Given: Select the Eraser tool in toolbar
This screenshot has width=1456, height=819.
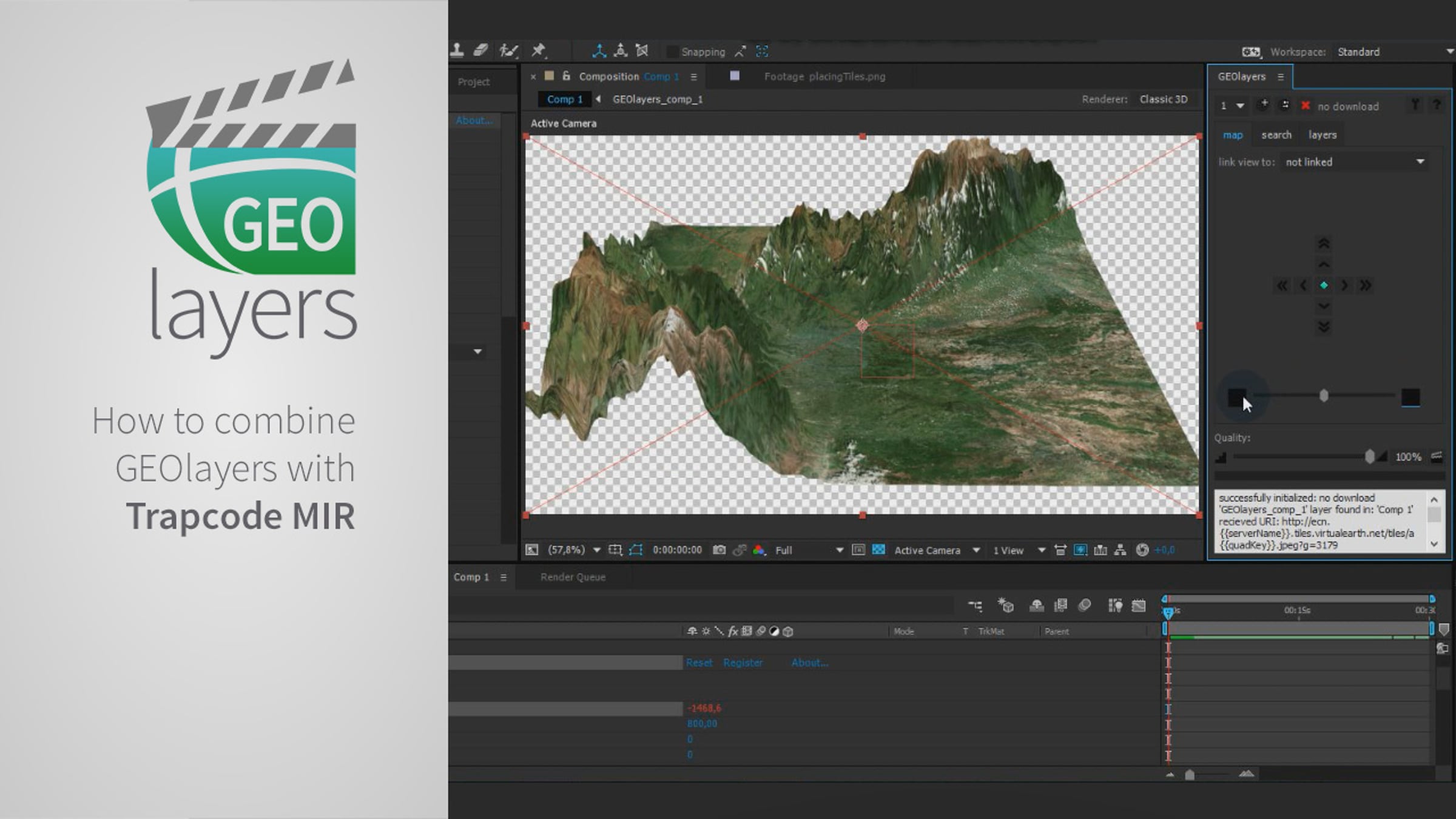Looking at the screenshot, I should pyautogui.click(x=480, y=51).
